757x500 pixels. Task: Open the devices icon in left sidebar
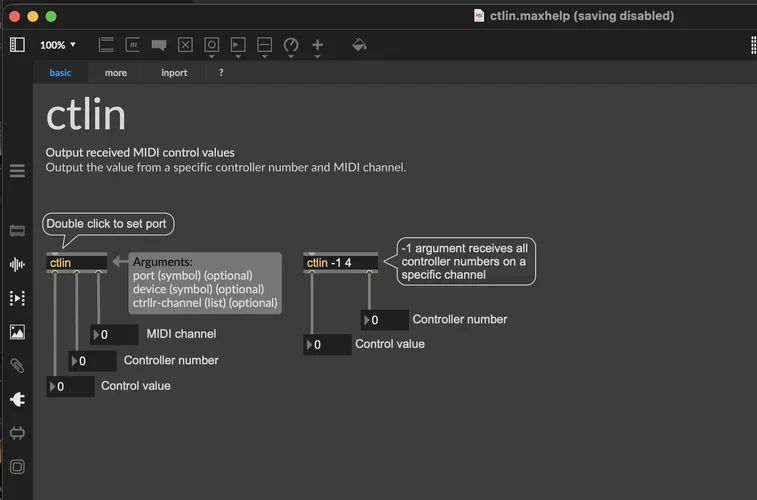pos(17,433)
